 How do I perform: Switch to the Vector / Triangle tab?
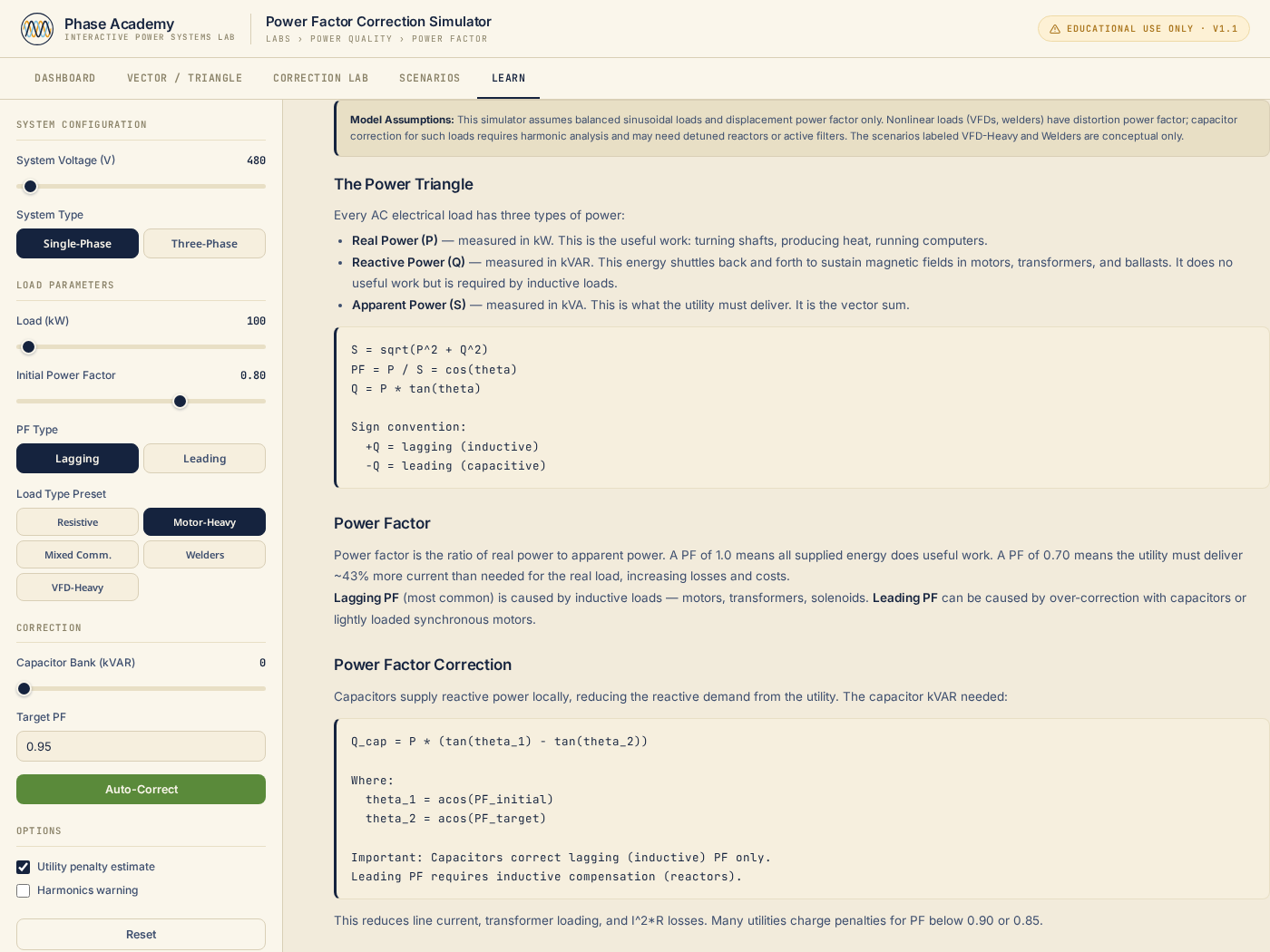tap(185, 78)
